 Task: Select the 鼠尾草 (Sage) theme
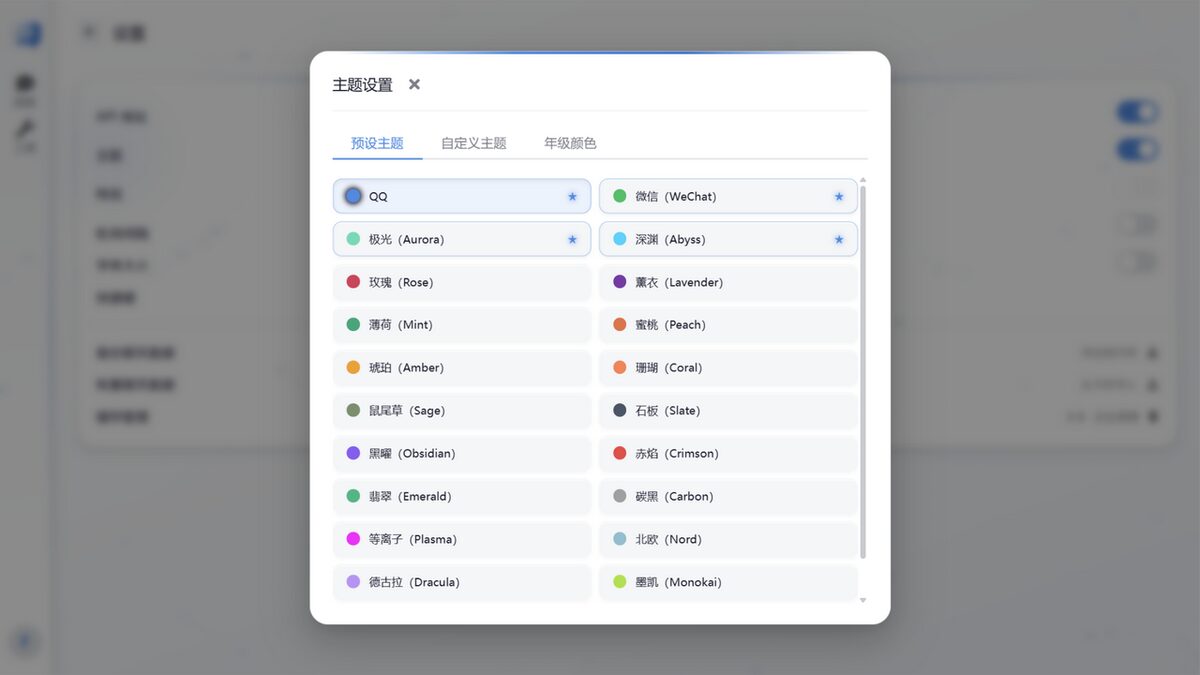[x=462, y=411]
